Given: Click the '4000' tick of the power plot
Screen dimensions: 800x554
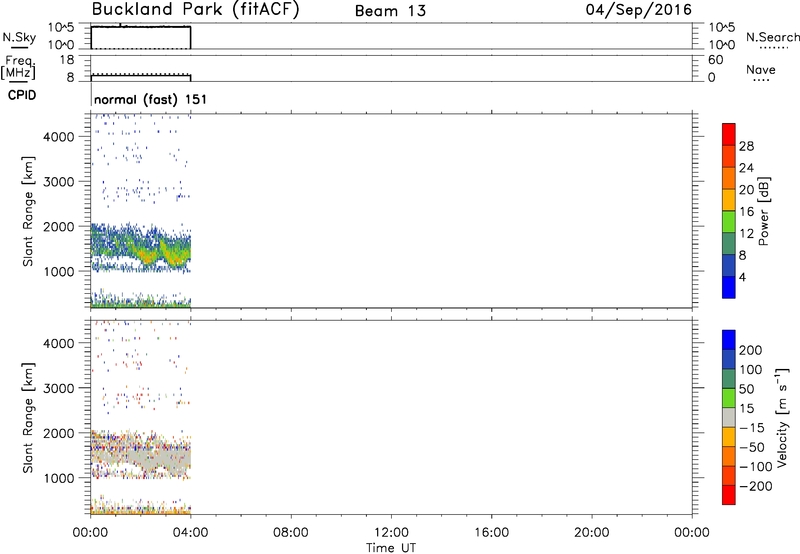Looking at the screenshot, I should pos(59,137).
